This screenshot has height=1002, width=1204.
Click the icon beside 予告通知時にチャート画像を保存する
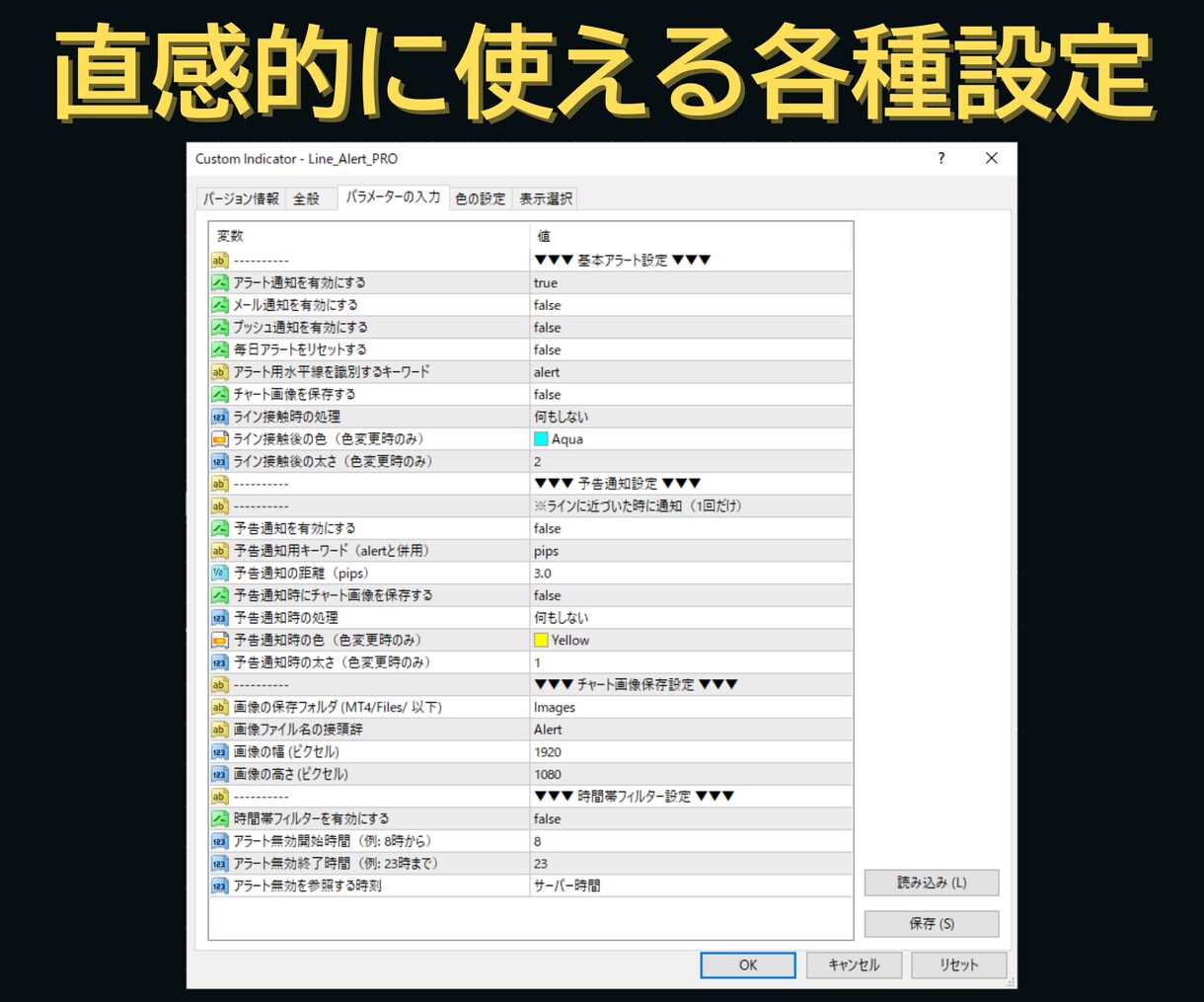(220, 595)
